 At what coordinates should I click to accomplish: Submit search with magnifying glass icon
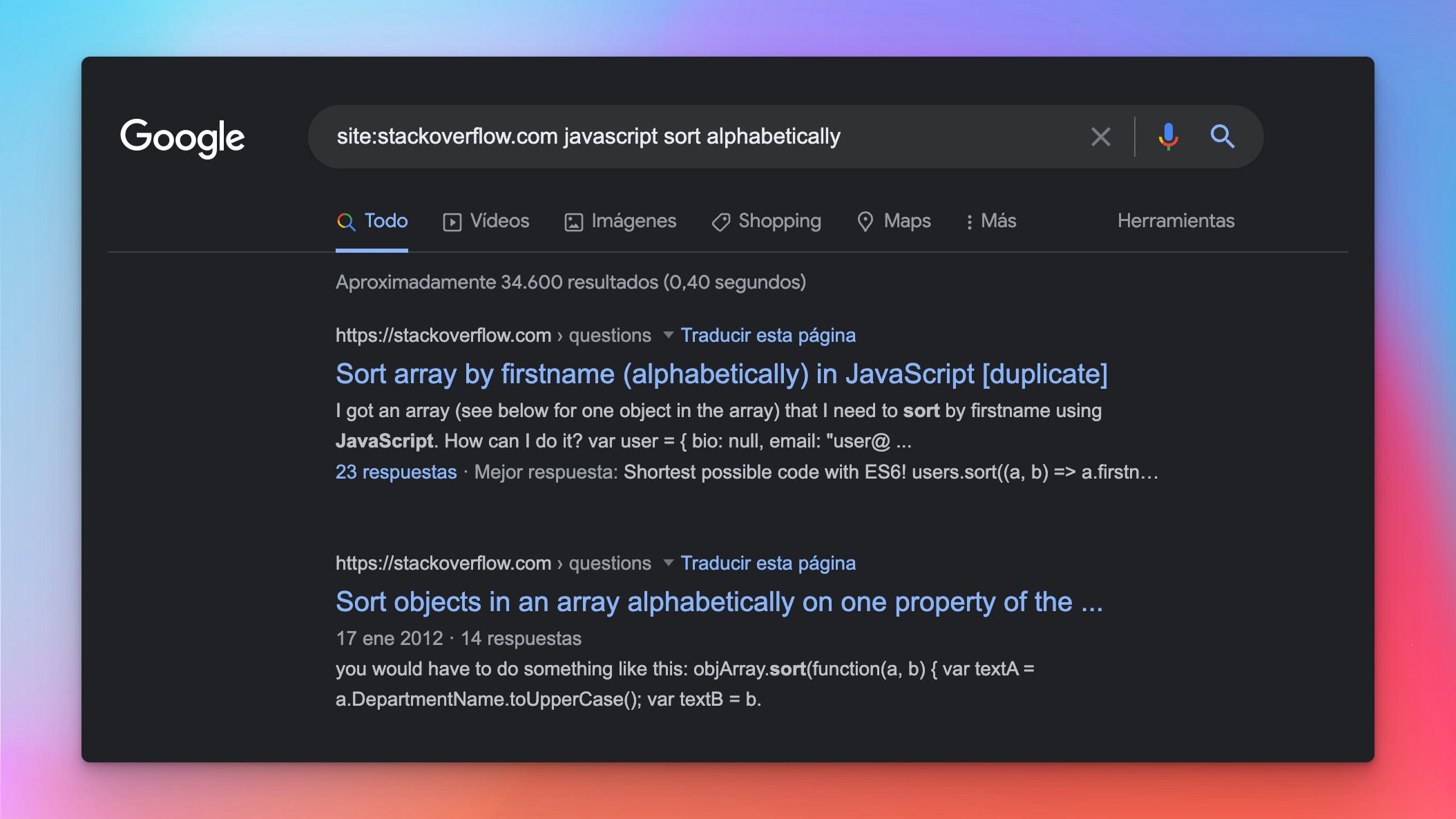pos(1223,137)
